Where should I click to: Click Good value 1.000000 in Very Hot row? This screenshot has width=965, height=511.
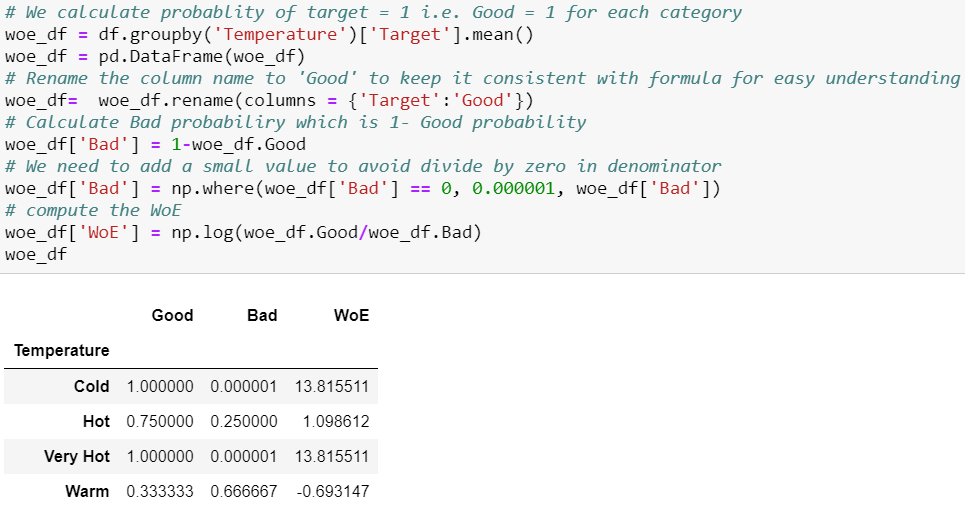160,456
